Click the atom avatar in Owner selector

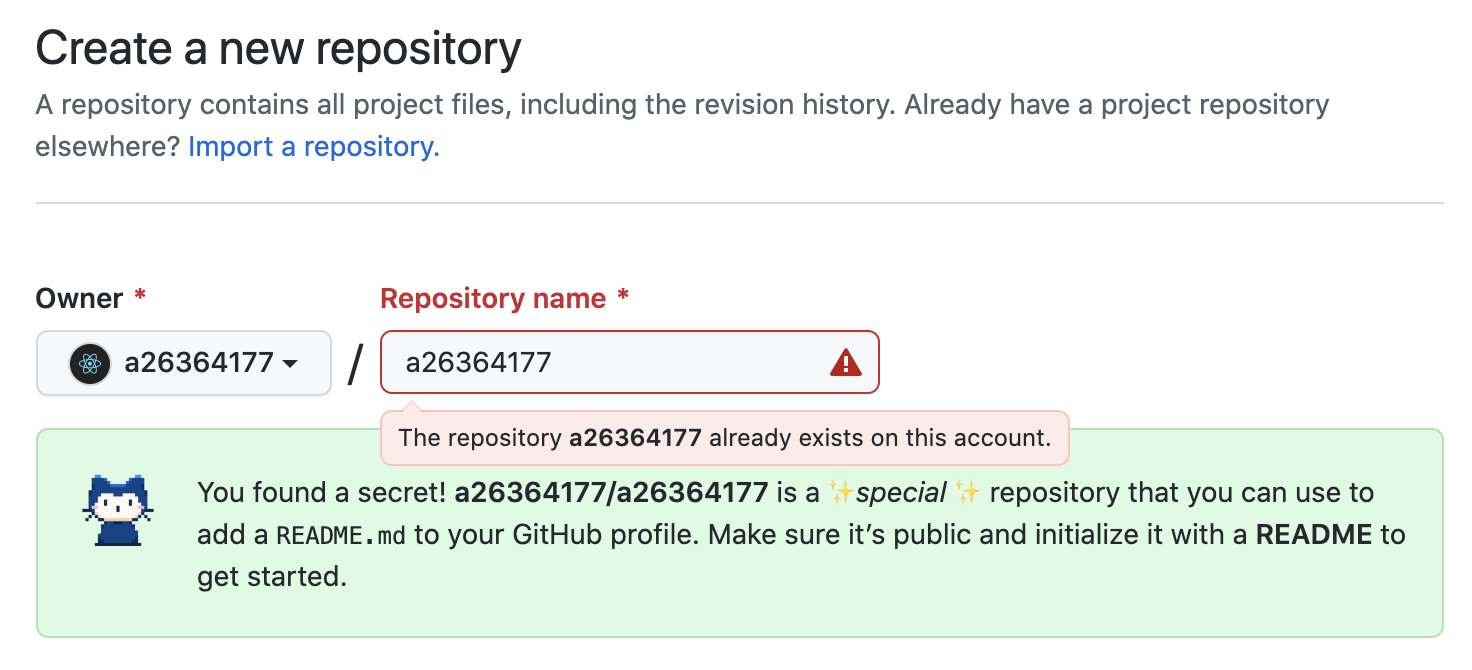90,363
